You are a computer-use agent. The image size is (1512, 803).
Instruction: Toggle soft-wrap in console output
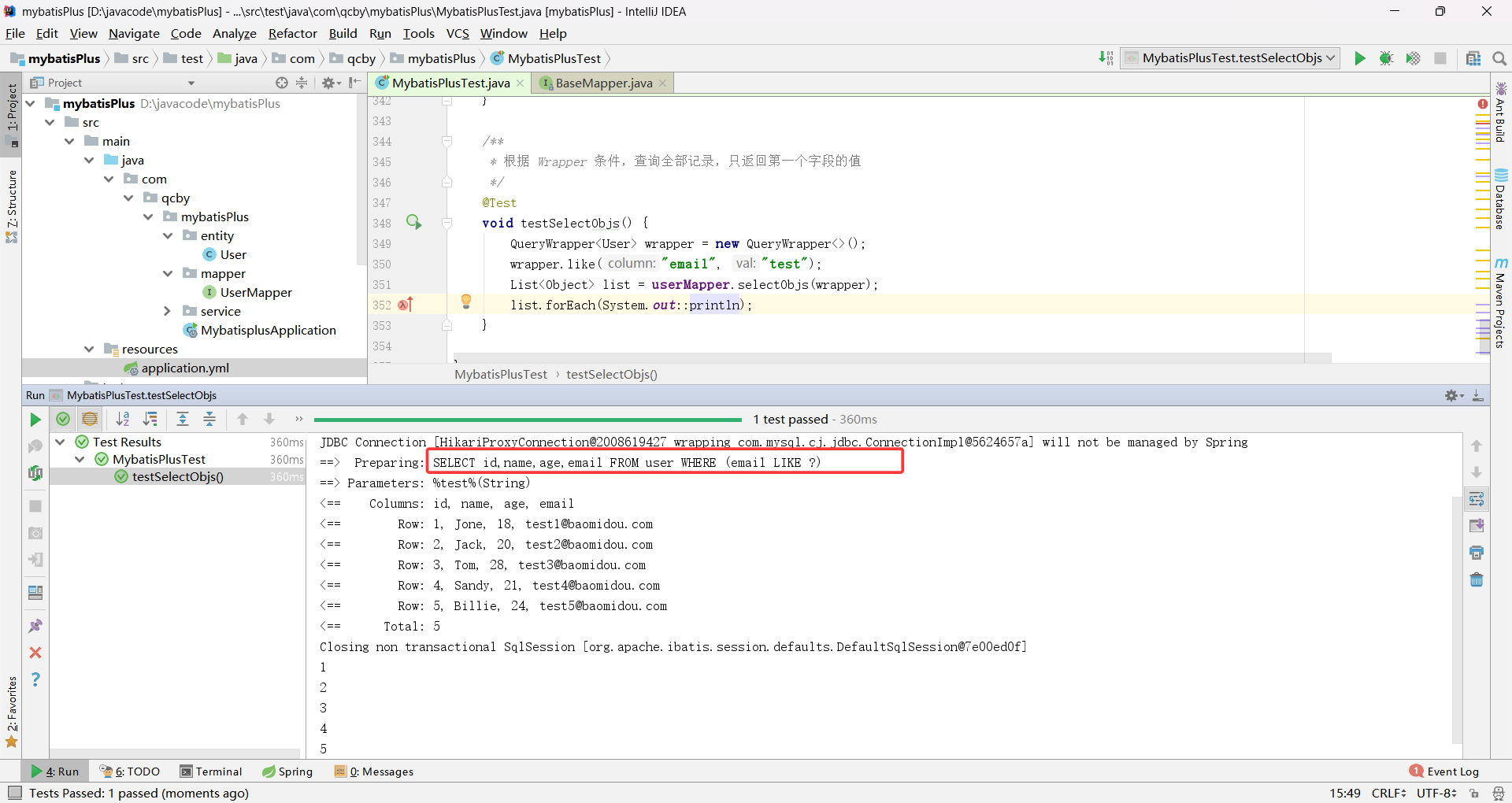1477,499
